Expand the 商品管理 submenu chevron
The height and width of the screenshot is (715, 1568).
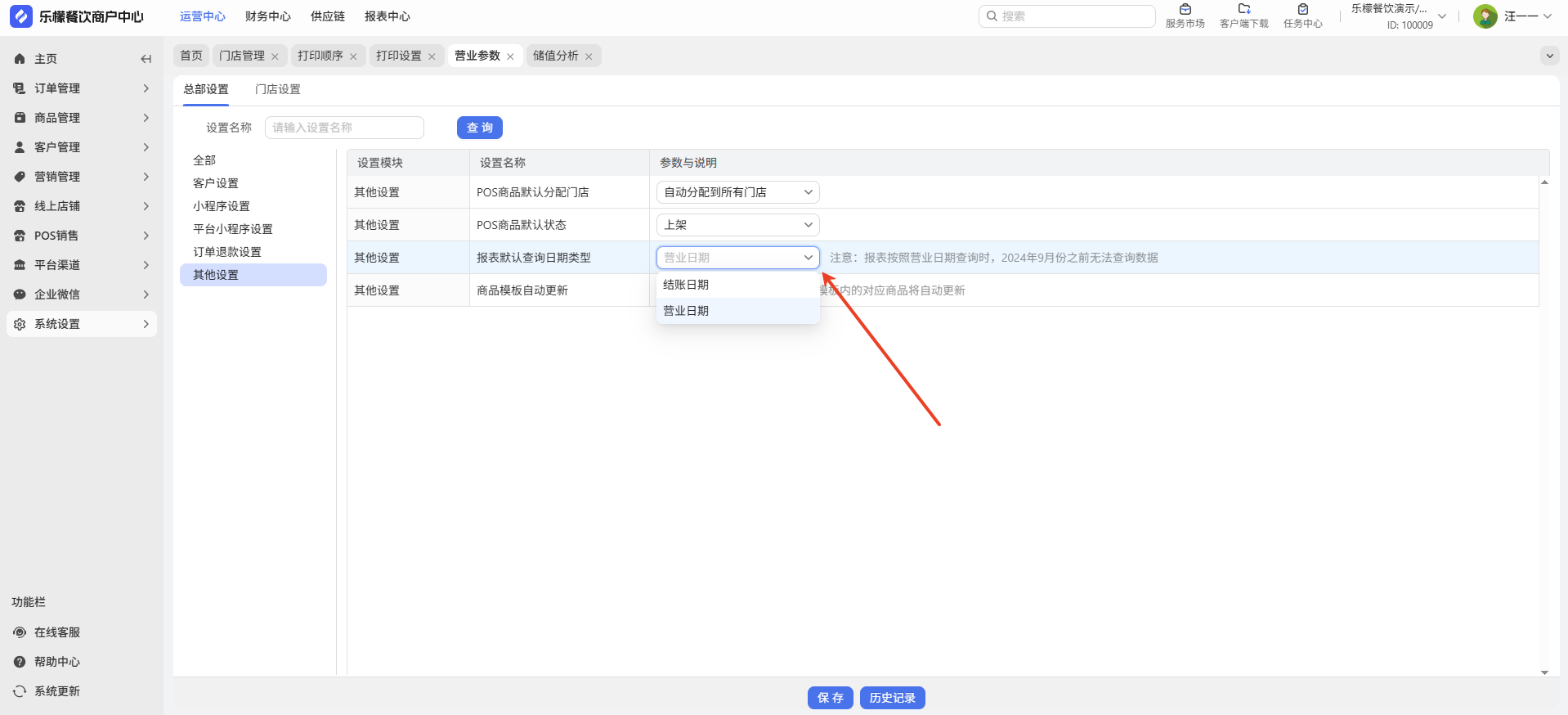146,118
